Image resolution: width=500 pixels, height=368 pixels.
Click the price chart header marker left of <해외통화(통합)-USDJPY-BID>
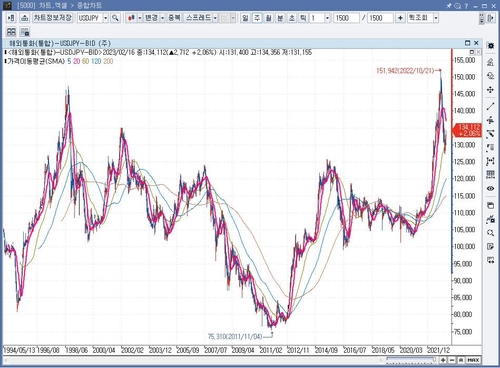tap(5, 52)
